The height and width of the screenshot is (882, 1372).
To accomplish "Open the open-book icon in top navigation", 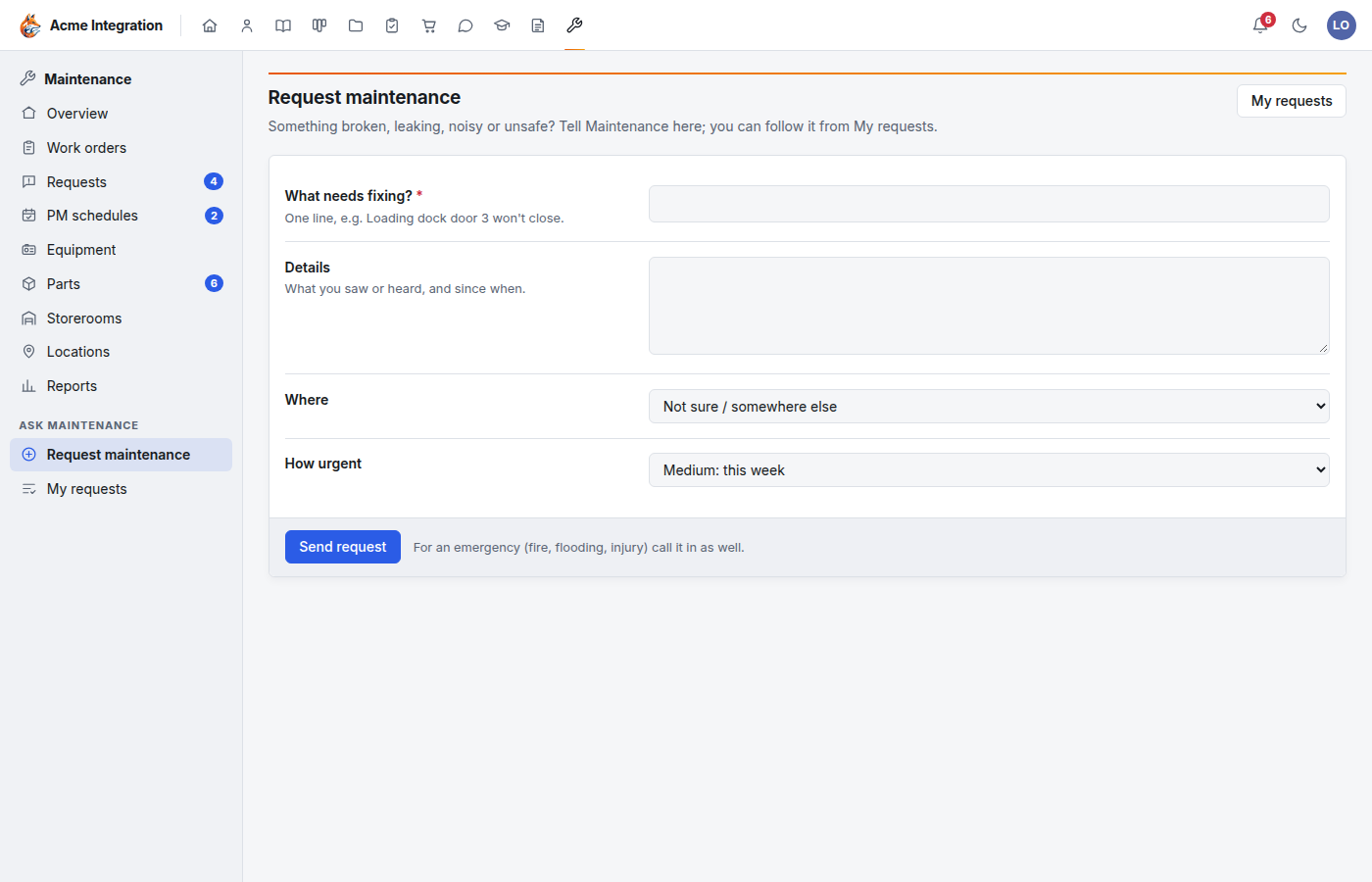I will click(283, 25).
